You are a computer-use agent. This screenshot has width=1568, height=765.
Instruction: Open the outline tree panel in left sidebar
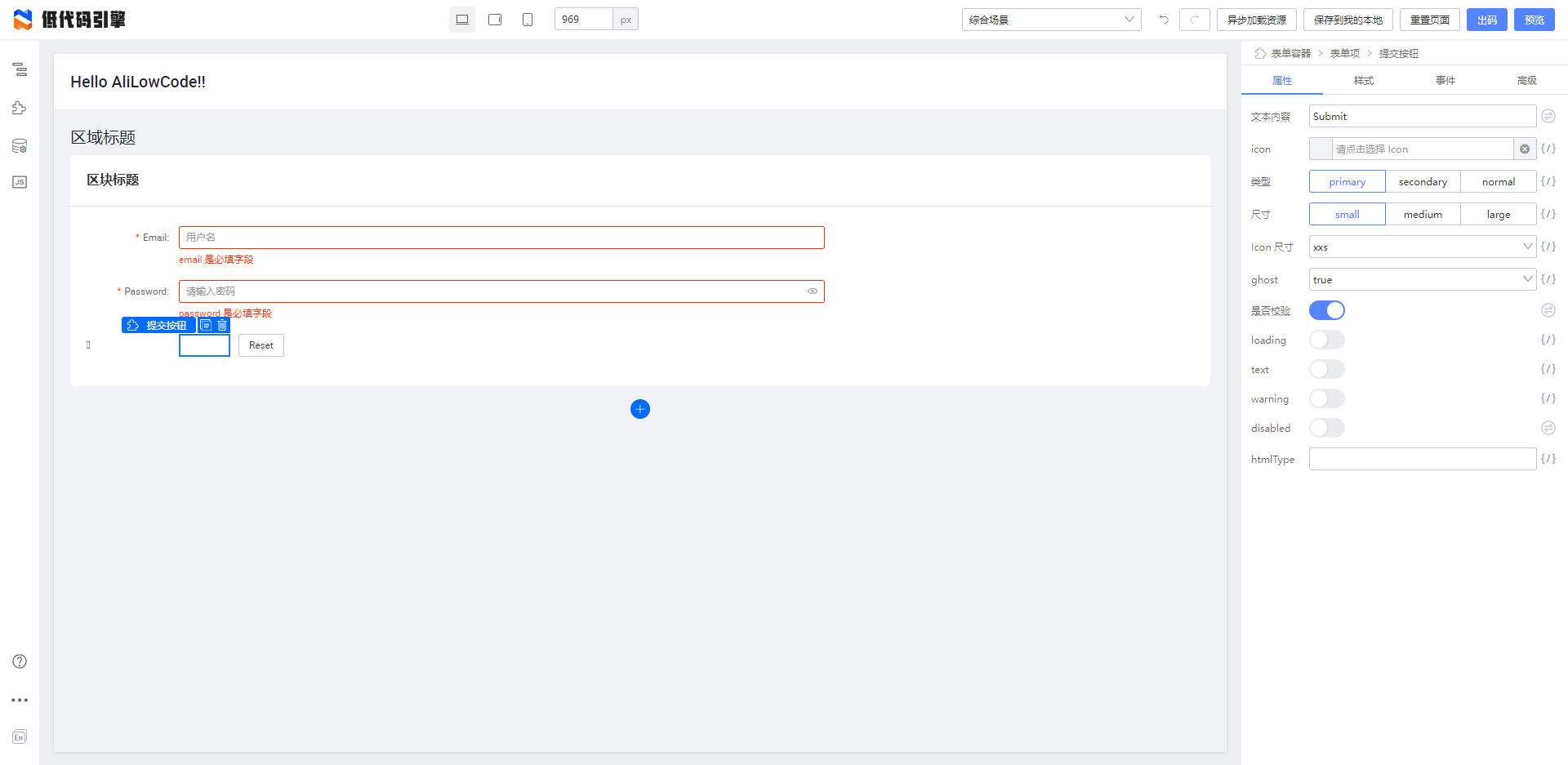tap(20, 70)
